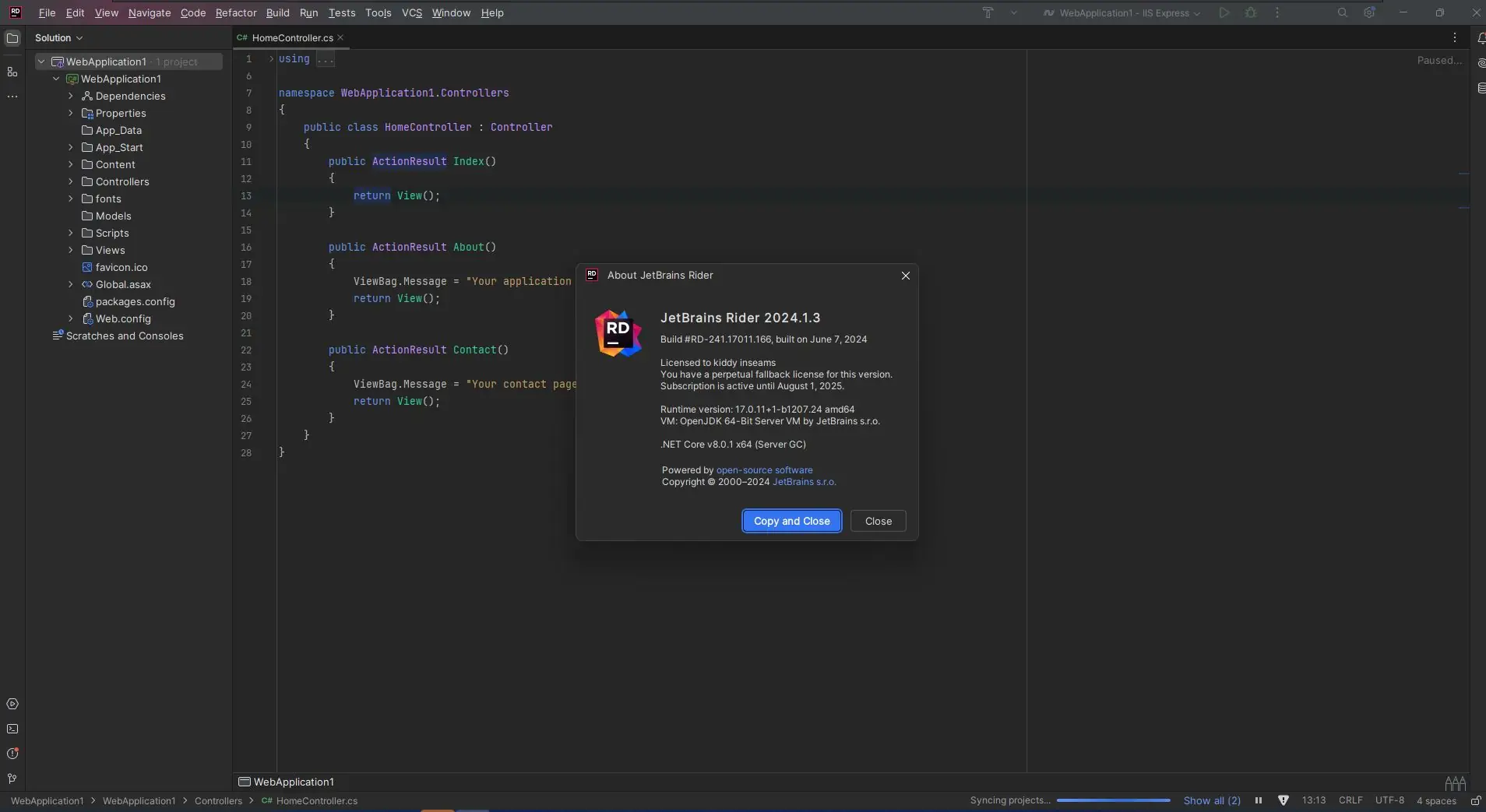Viewport: 1486px width, 812px height.
Task: Click the Copy and Close button
Action: [x=792, y=521]
